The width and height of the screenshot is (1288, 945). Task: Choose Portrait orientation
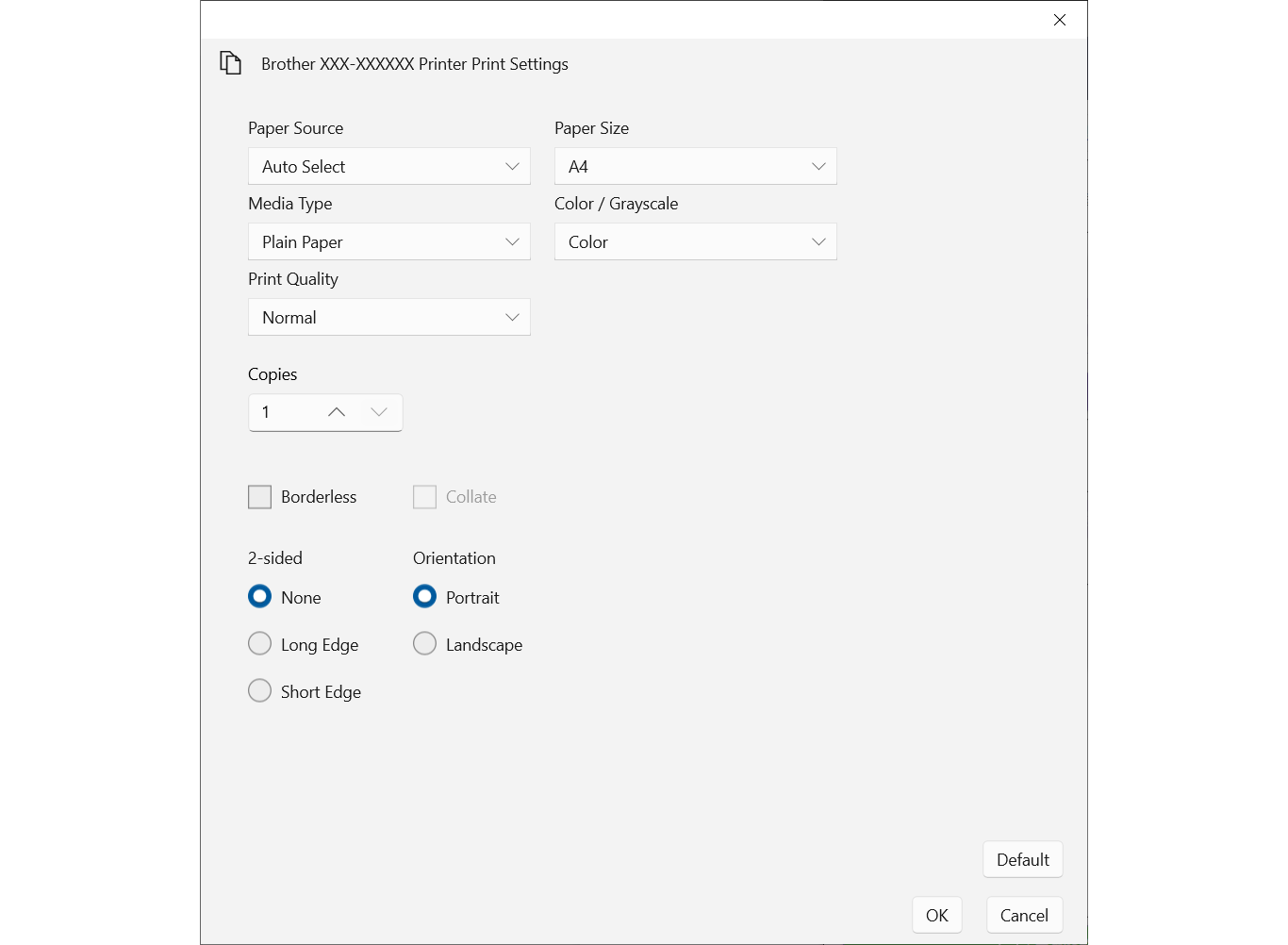(x=425, y=597)
